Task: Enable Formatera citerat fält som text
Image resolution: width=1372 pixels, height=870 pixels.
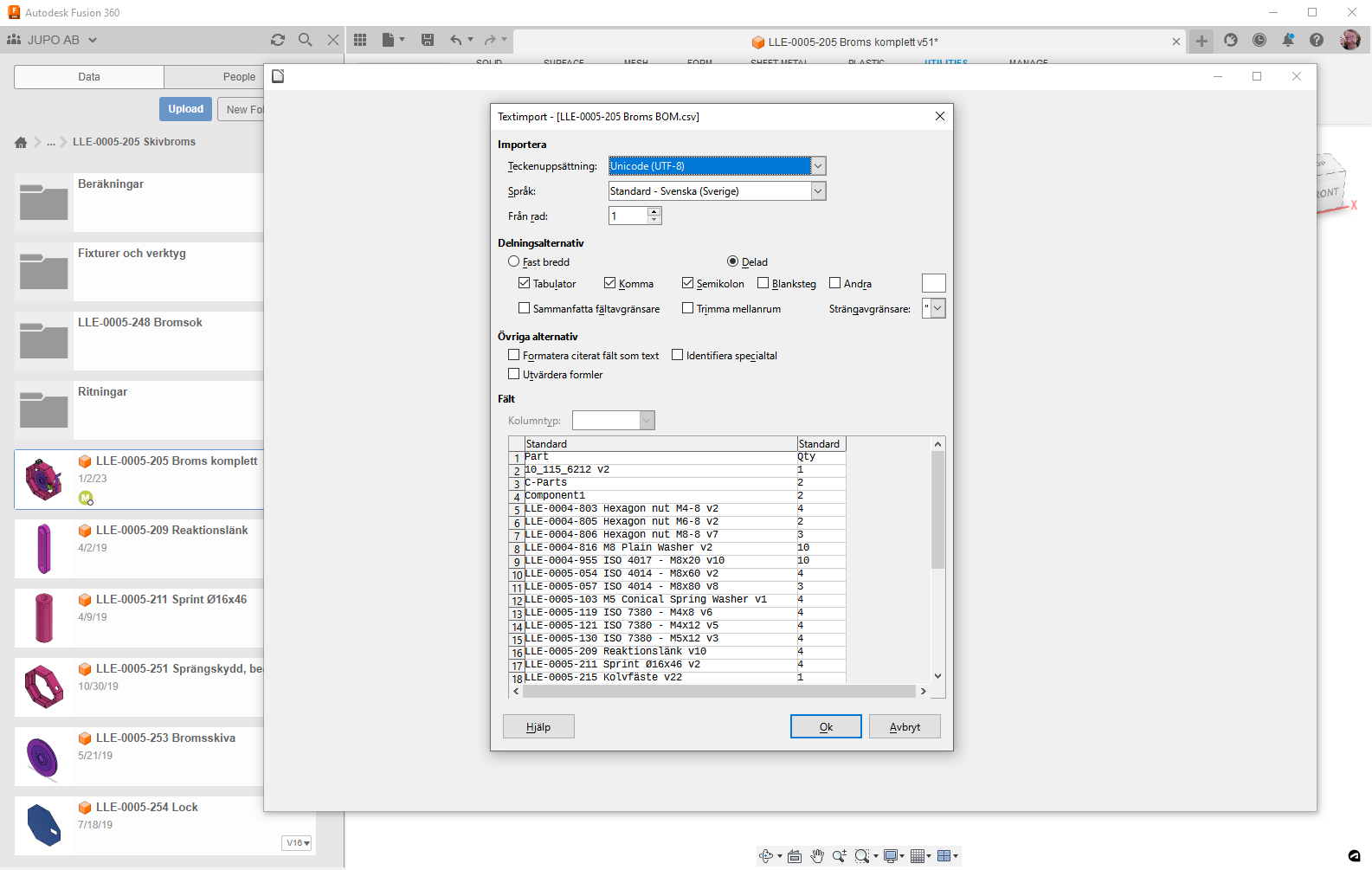Action: click(x=513, y=355)
